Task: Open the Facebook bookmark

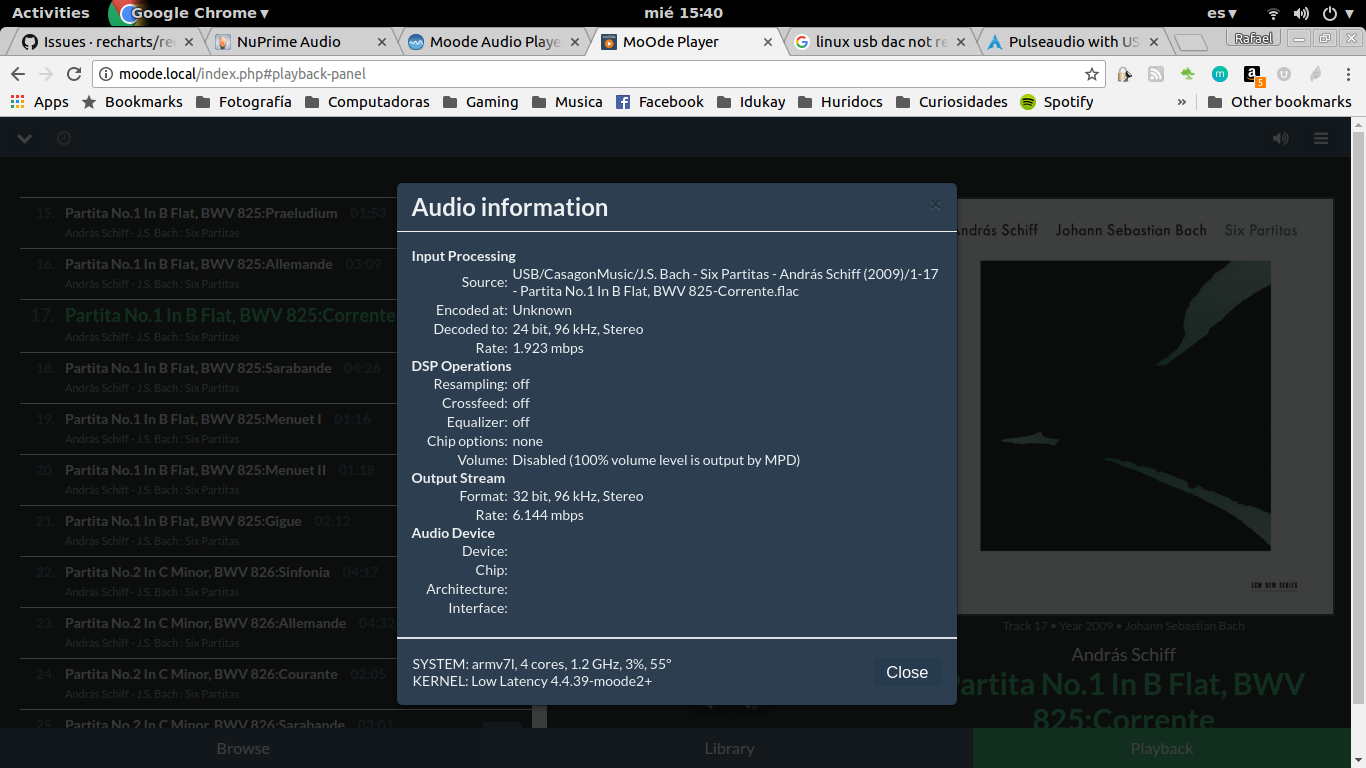Action: pyautogui.click(x=659, y=102)
